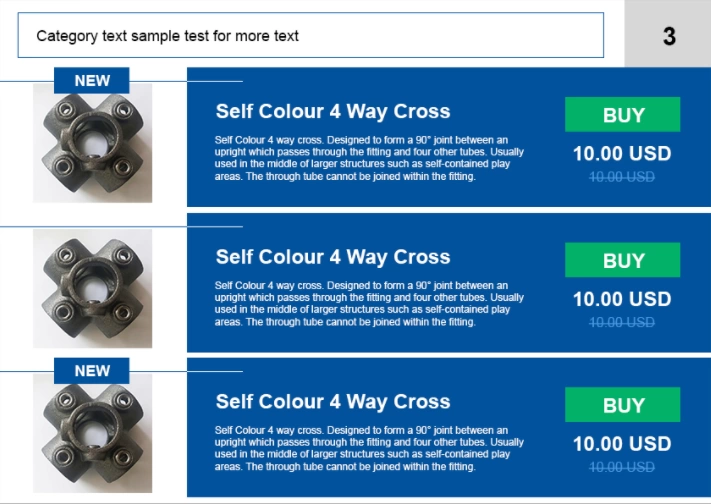The height and width of the screenshot is (504, 711).
Task: Click the category text field at top
Action: (x=310, y=36)
